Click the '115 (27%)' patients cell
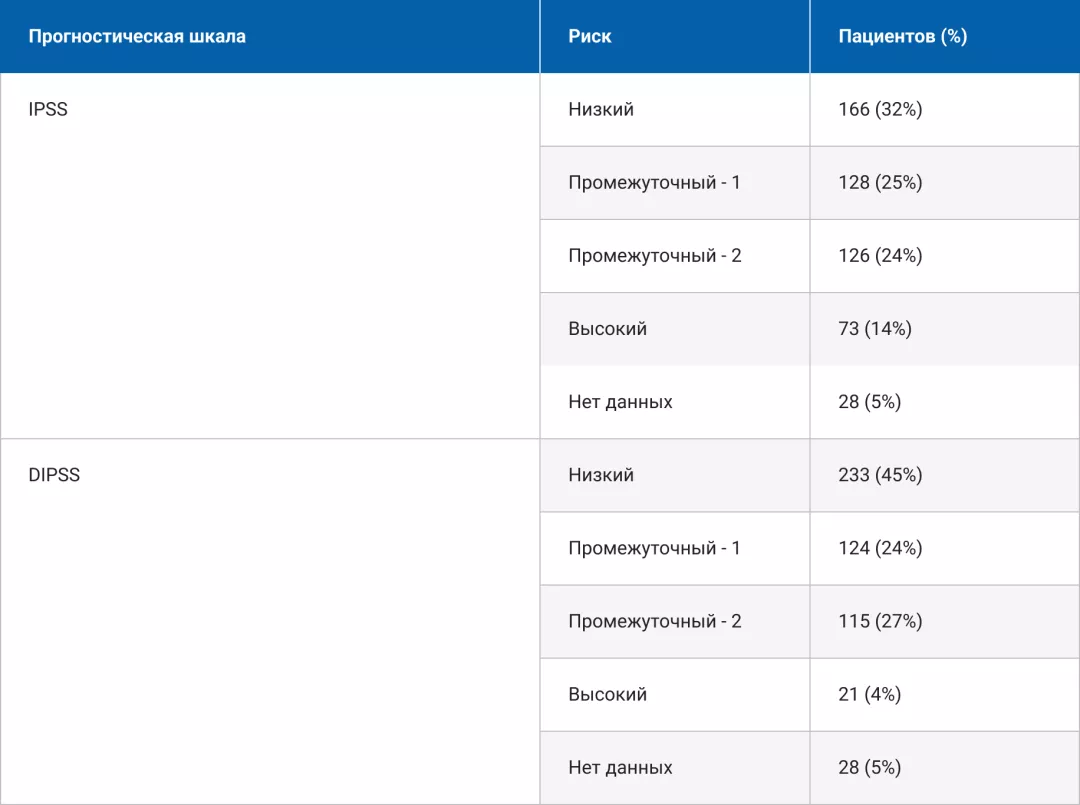The image size is (1080, 805). [880, 621]
